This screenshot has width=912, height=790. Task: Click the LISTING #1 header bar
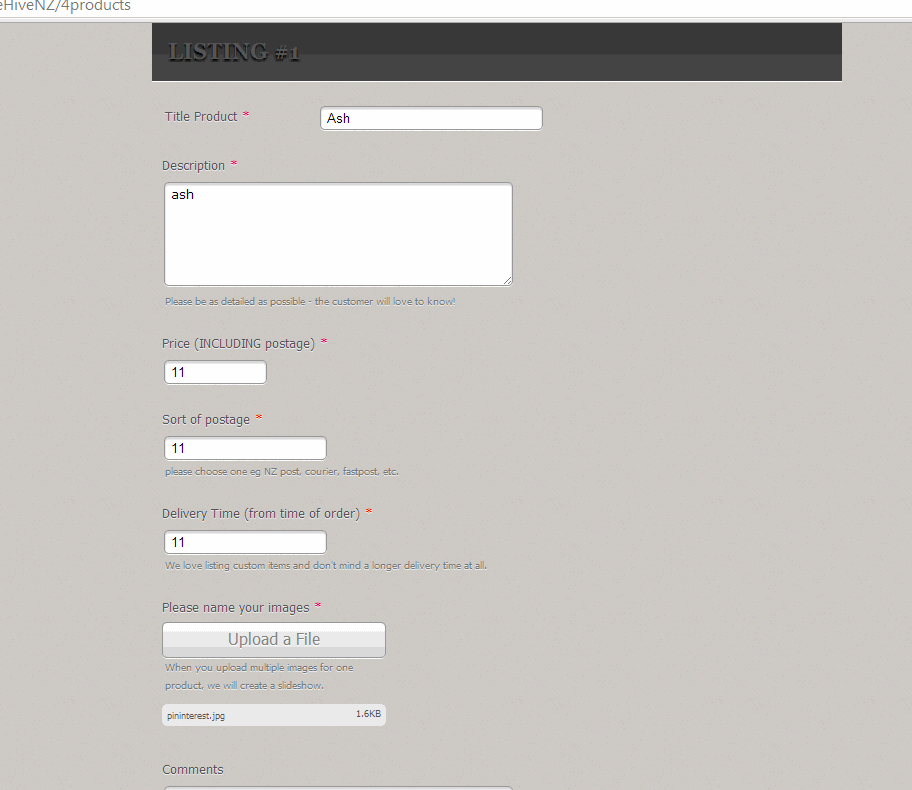[x=496, y=52]
